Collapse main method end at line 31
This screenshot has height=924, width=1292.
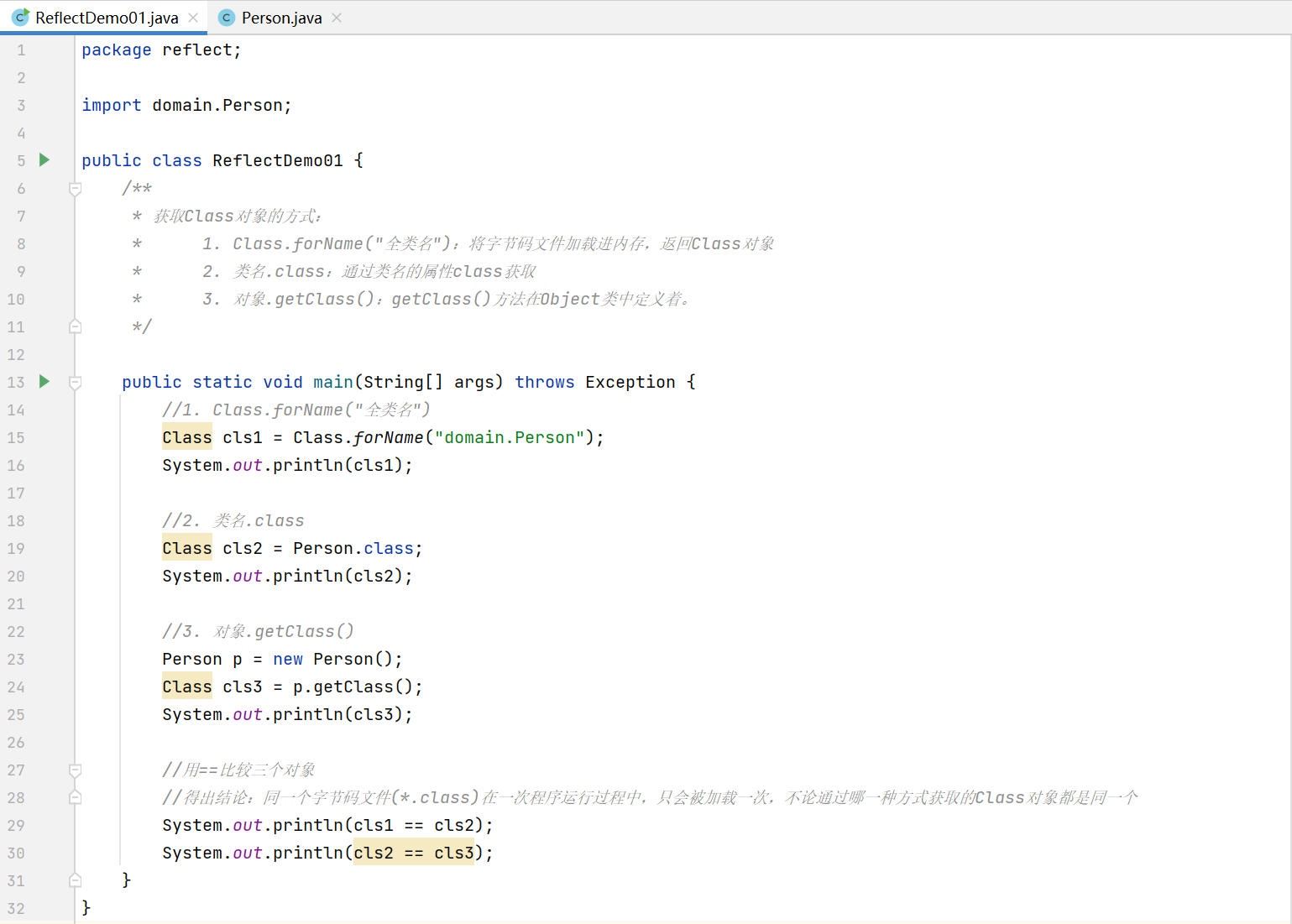[x=75, y=880]
